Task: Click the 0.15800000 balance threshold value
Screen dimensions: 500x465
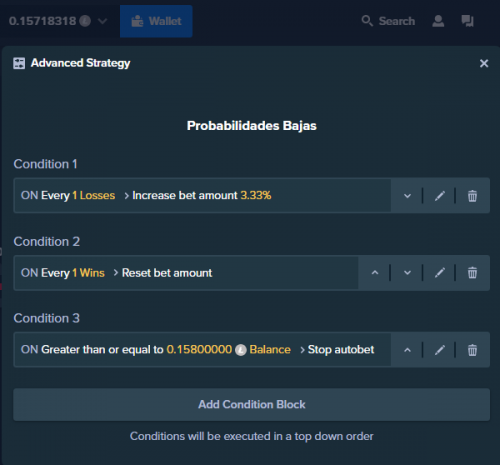Action: click(199, 350)
